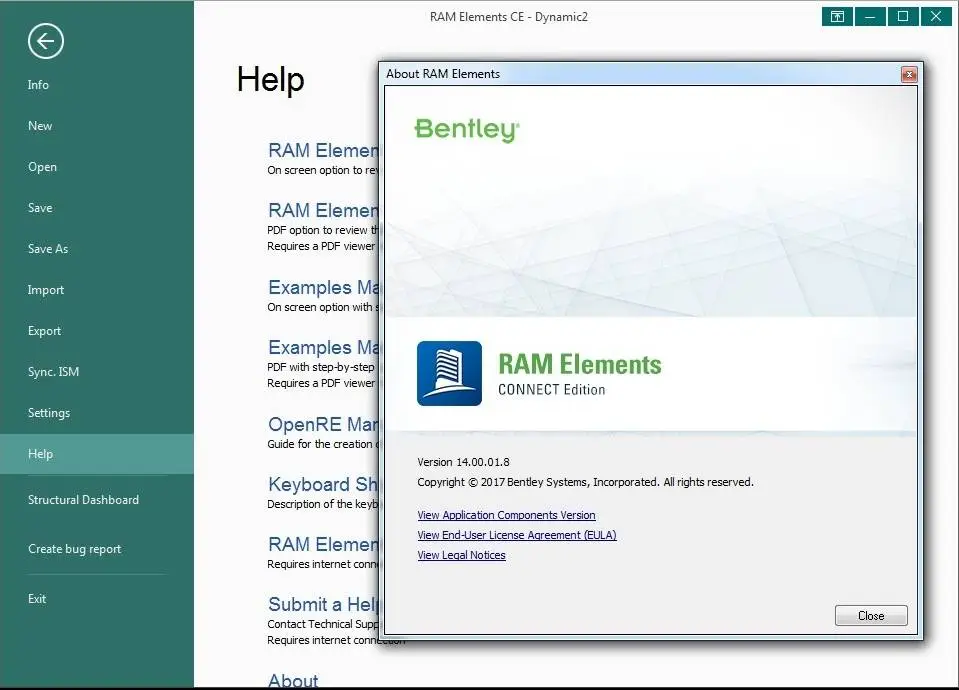Click the ribbon display options icon

pyautogui.click(x=837, y=17)
